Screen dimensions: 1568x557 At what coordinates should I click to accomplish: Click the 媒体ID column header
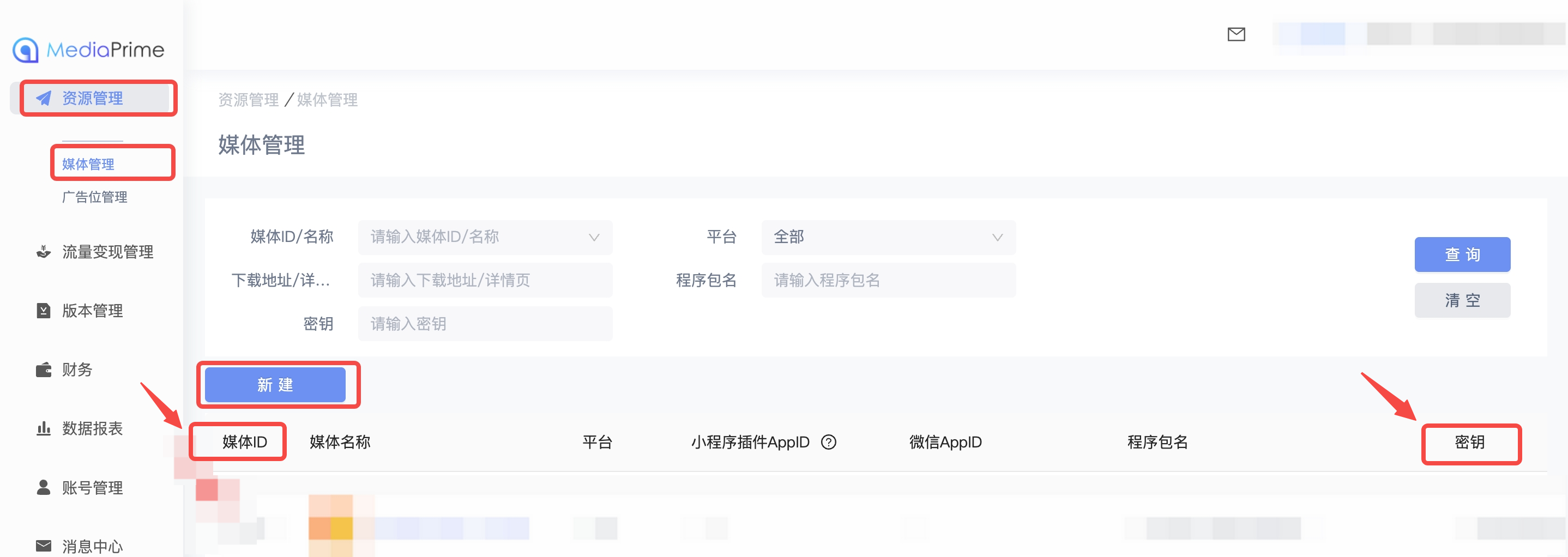[245, 442]
